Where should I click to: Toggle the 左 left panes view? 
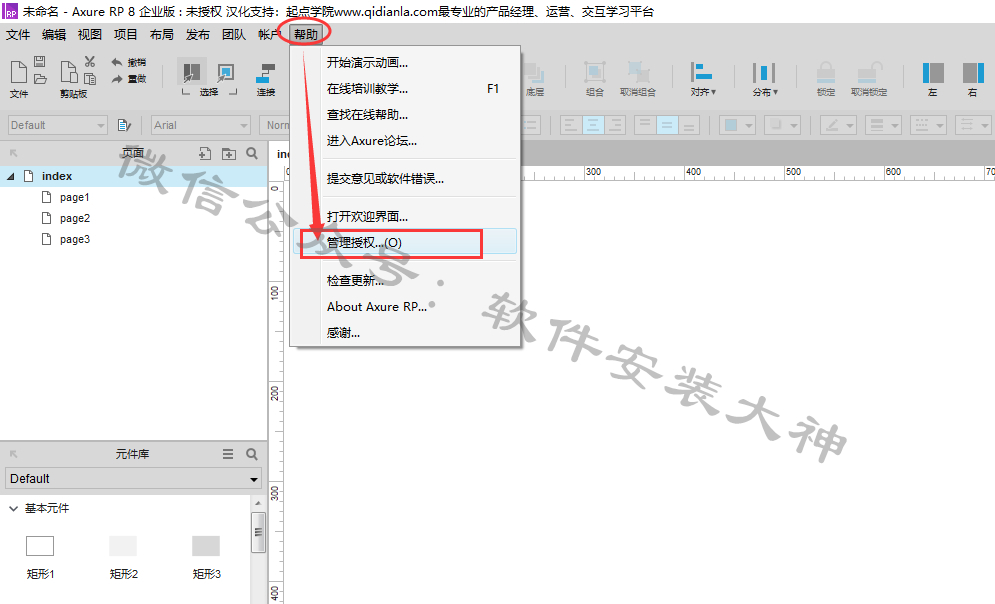933,78
